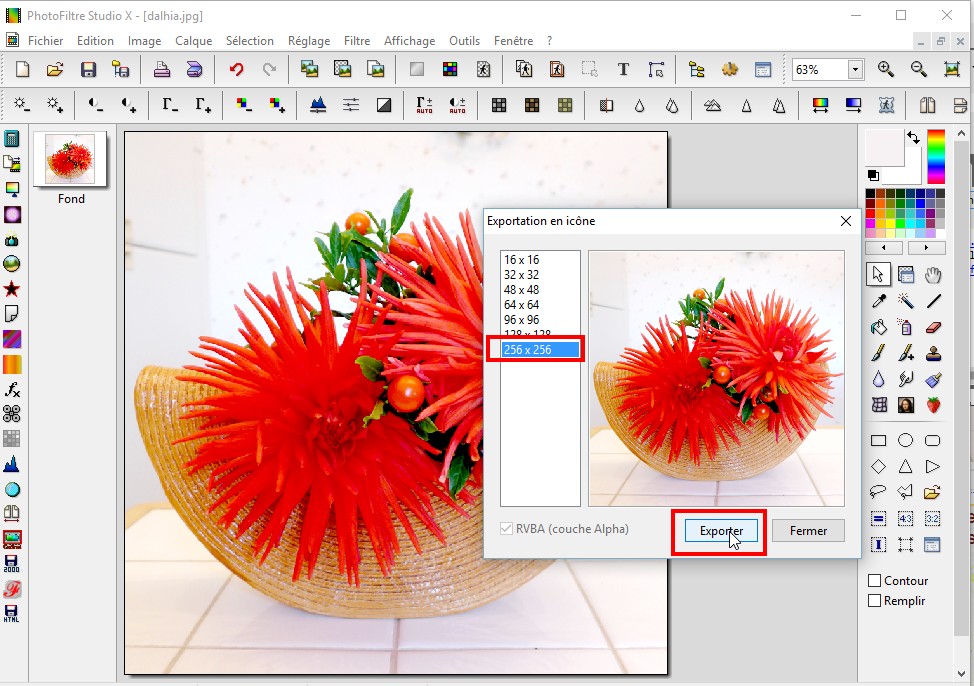The image size is (974, 686).
Task: Select the Eraser tool
Action: pos(933,327)
